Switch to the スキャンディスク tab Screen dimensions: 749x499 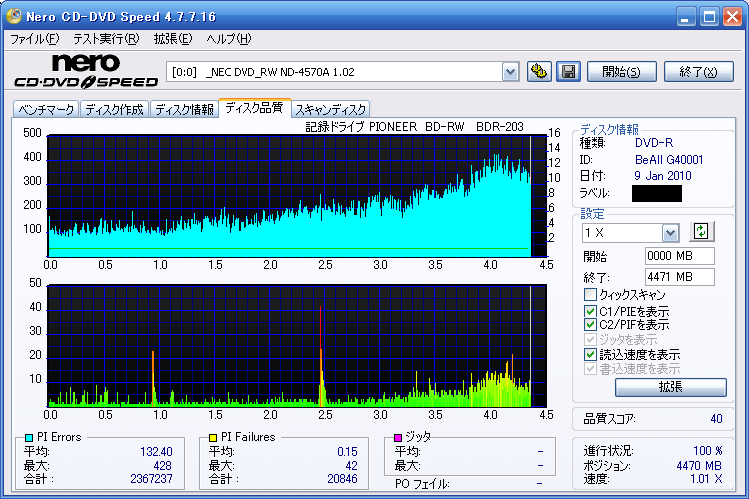331,110
